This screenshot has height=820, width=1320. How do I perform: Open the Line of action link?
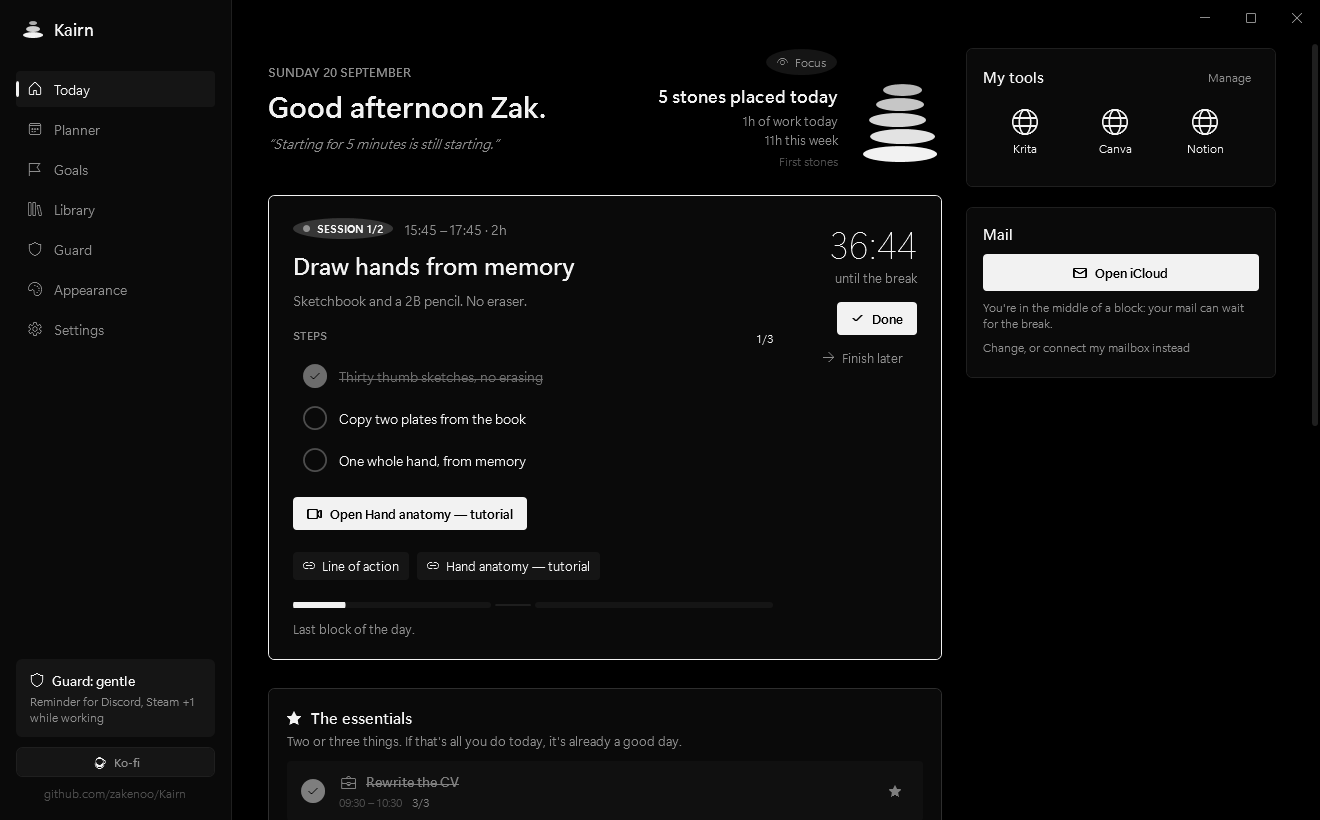(x=351, y=566)
